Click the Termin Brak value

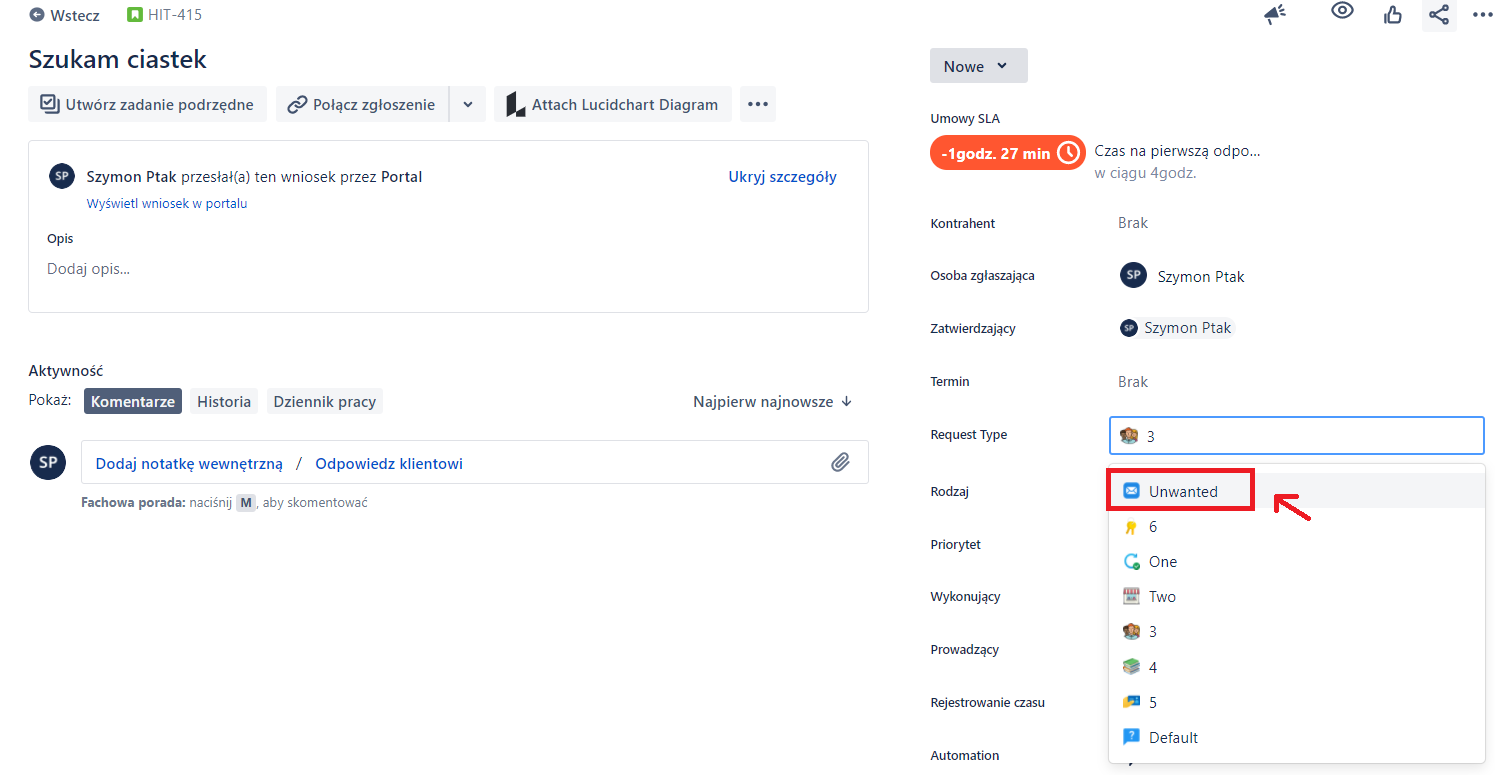pyautogui.click(x=1133, y=381)
